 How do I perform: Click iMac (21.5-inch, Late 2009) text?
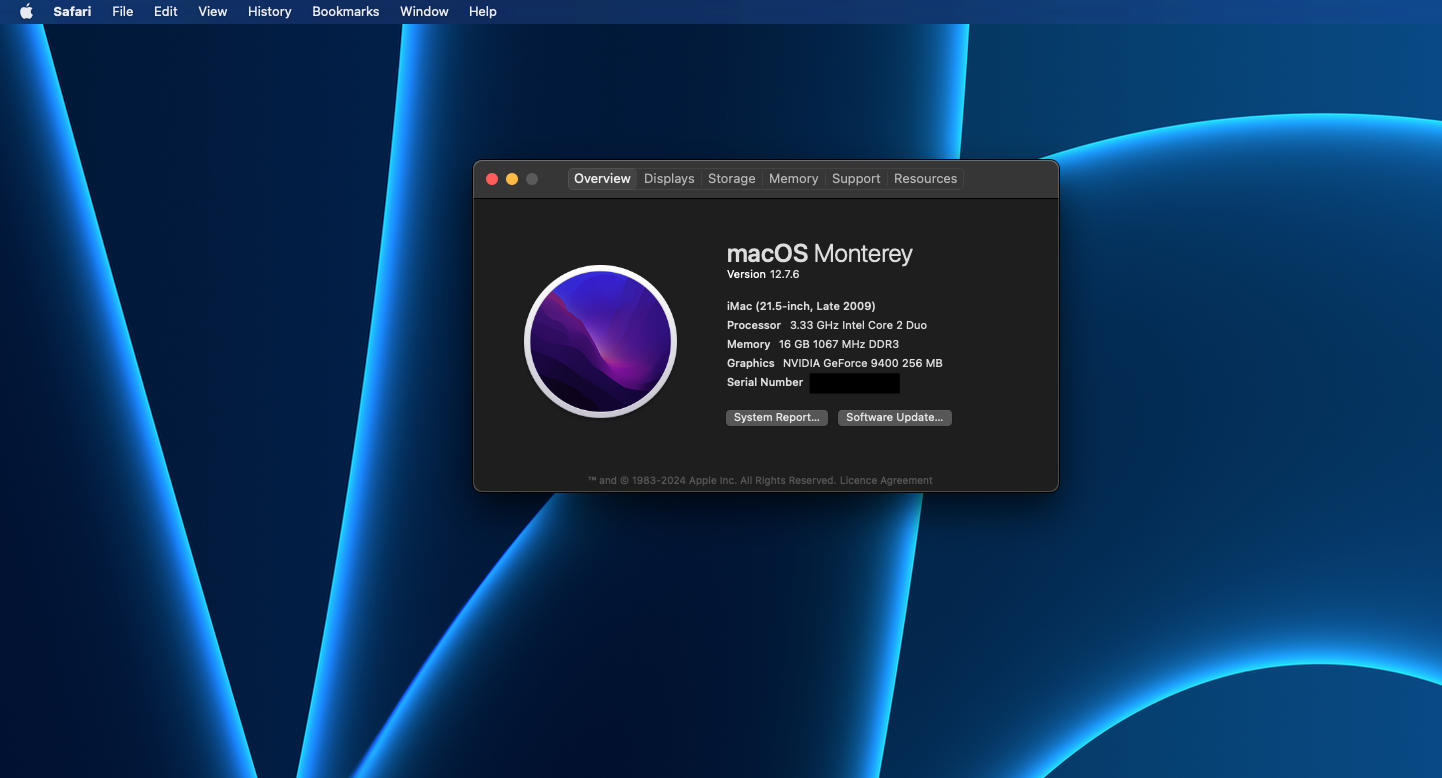pos(801,306)
